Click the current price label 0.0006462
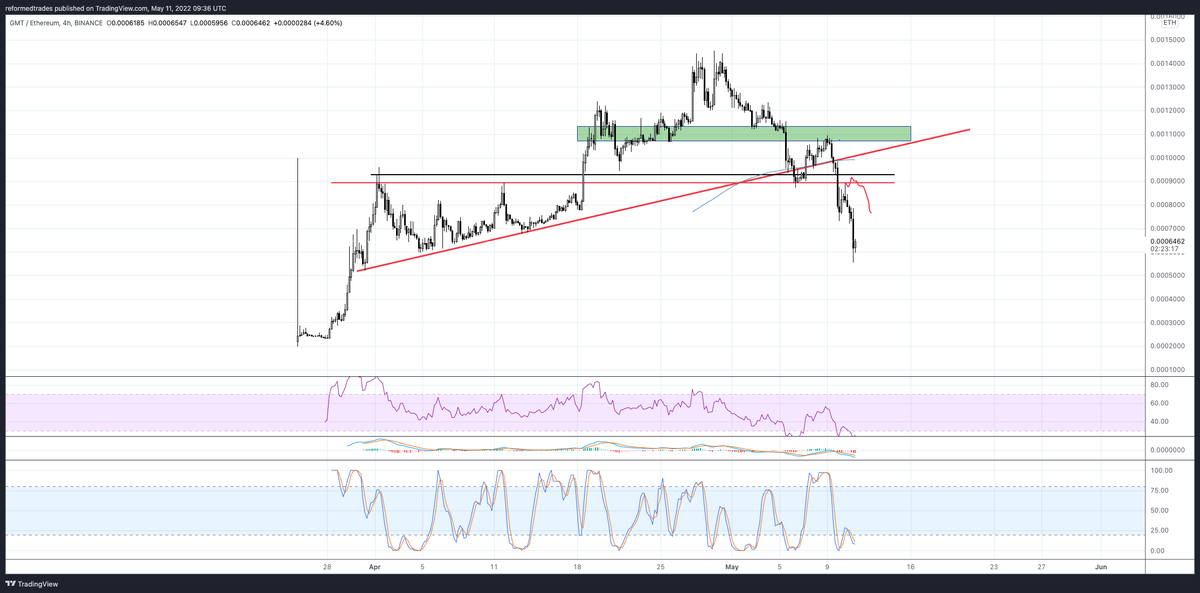The image size is (1200, 593). click(x=1166, y=241)
